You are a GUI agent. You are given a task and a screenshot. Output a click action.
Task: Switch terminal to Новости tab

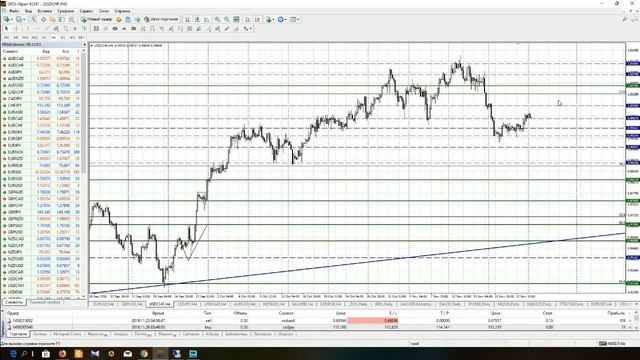(x=98, y=334)
